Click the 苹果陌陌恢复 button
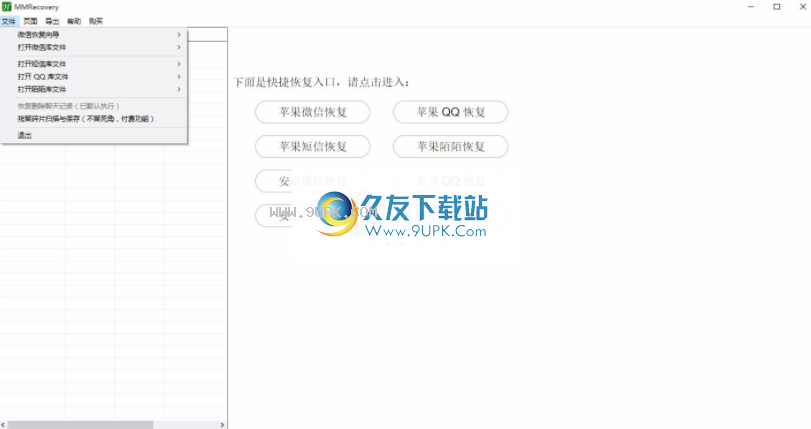Screen dimensions: 811x429 coord(450,146)
